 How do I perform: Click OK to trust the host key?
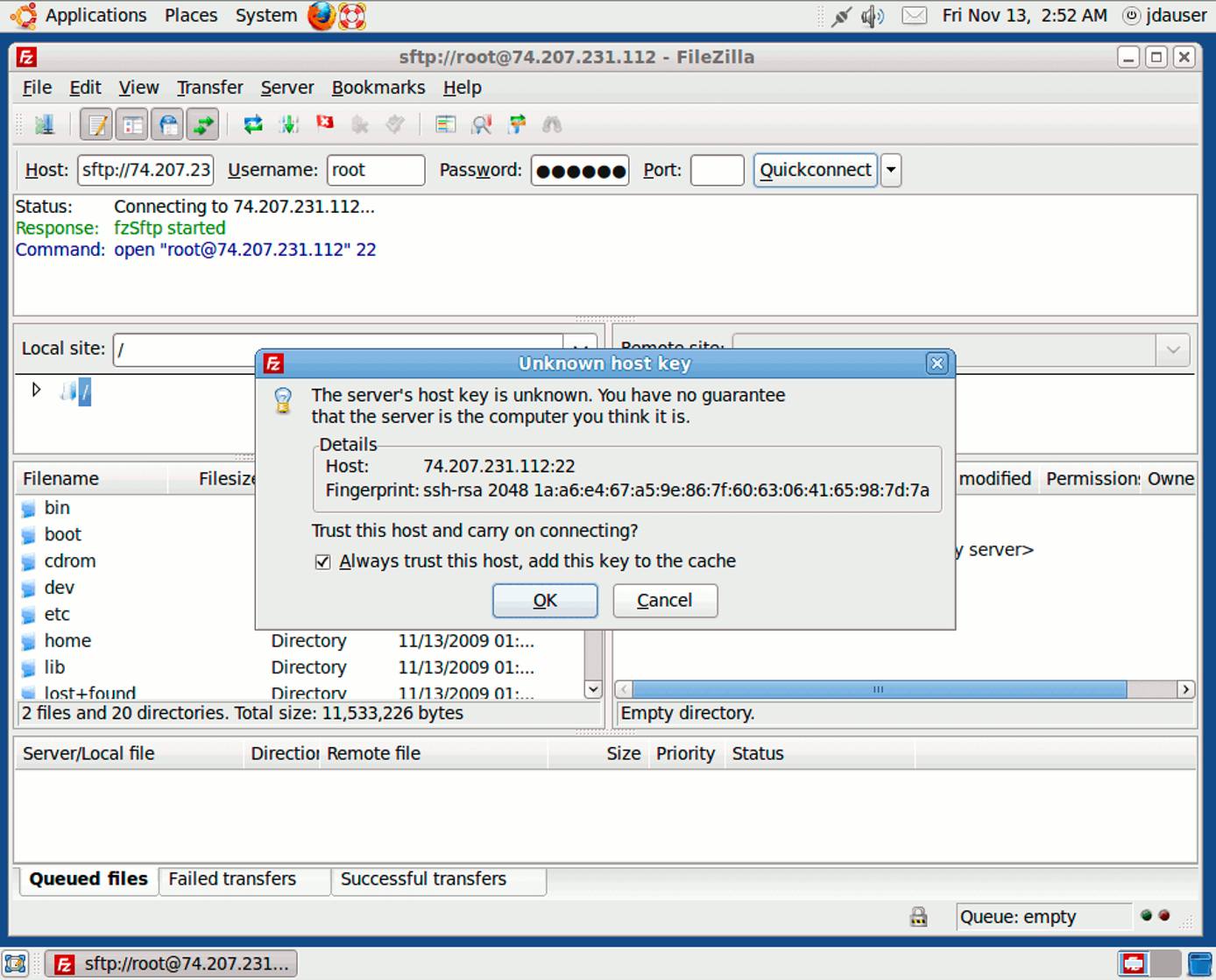[x=544, y=601]
